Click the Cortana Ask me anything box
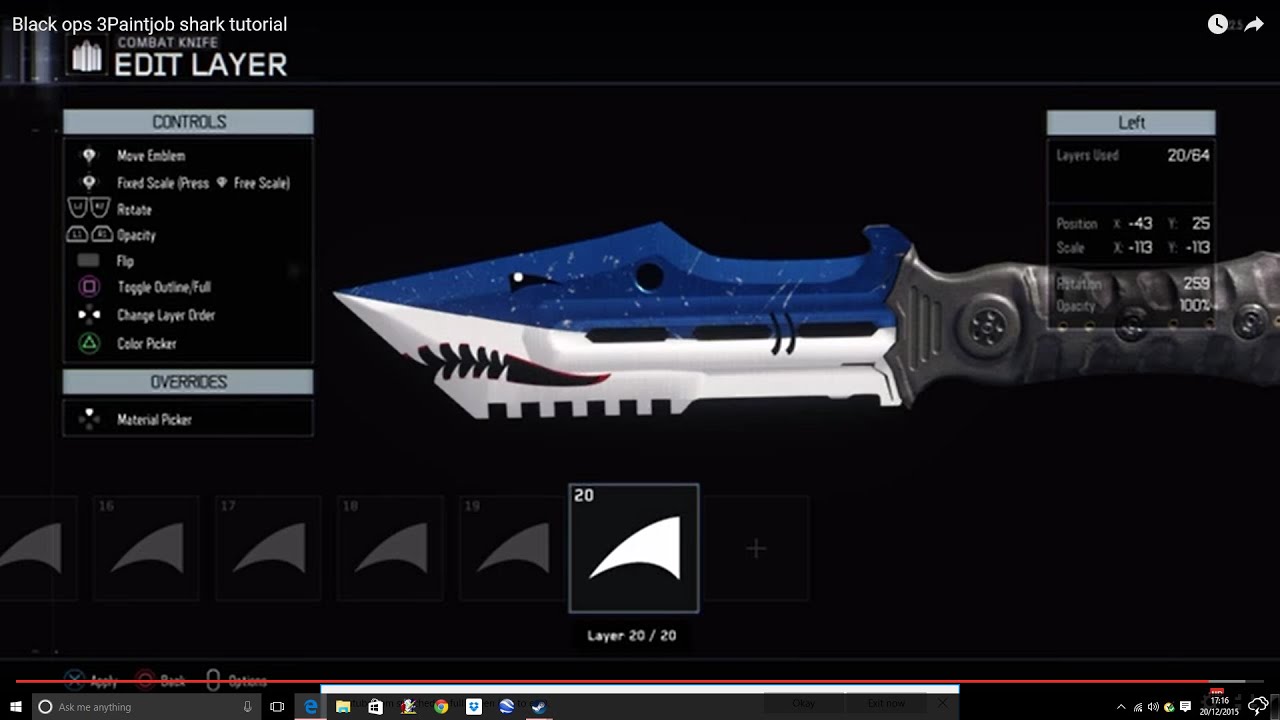 click(146, 706)
